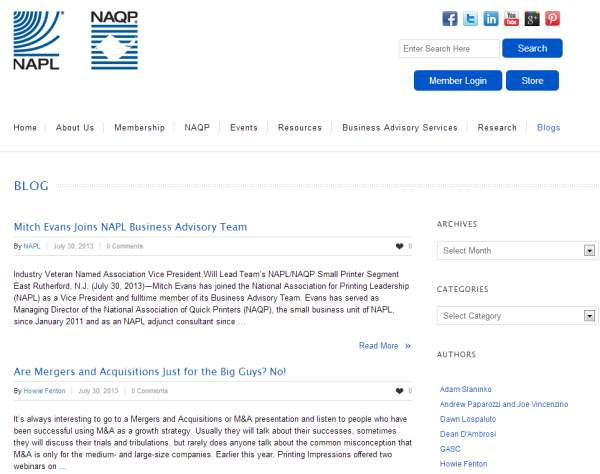Open the Twitter social icon

pos(470,18)
